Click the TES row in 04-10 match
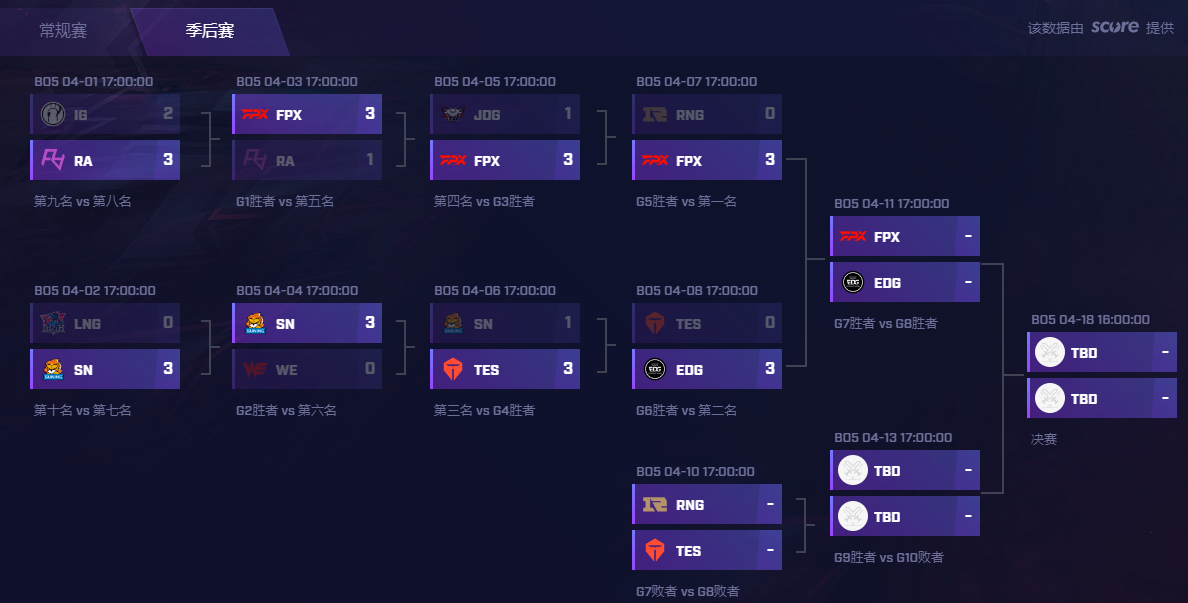This screenshot has height=603, width=1188. (x=706, y=551)
